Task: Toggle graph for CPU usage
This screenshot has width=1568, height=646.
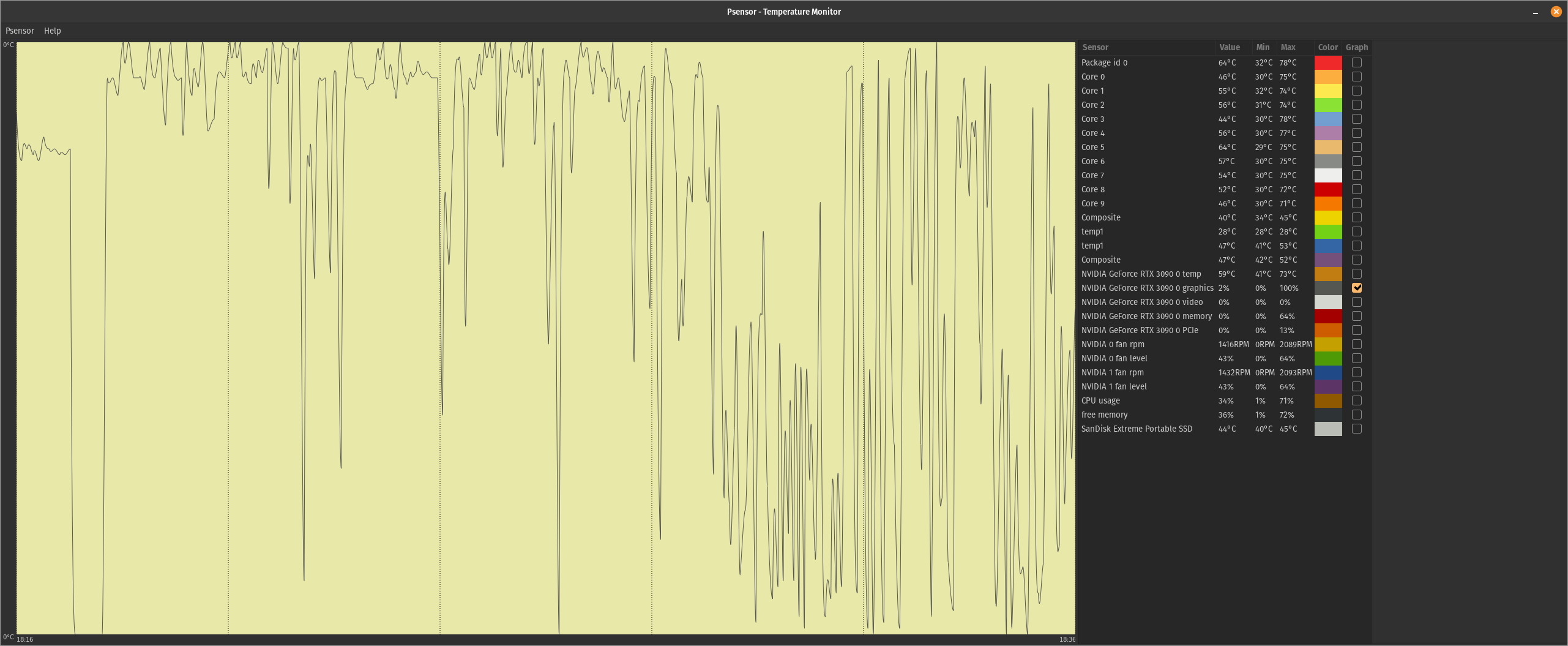Action: point(1357,400)
